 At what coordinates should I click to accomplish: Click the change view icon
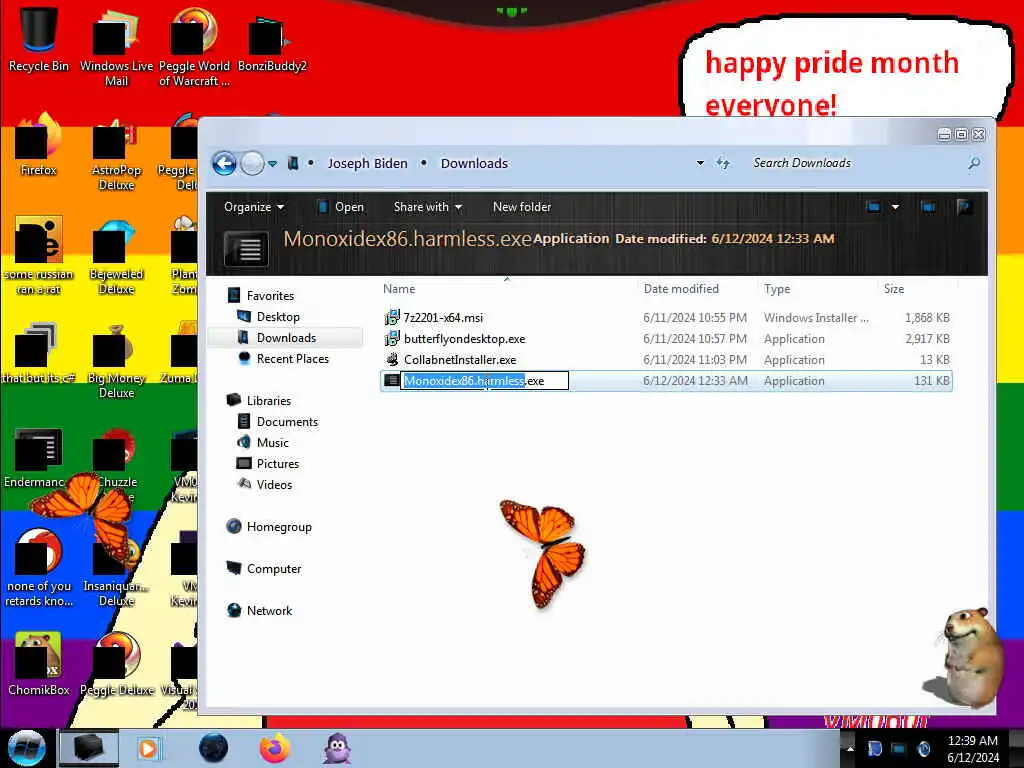(x=874, y=207)
